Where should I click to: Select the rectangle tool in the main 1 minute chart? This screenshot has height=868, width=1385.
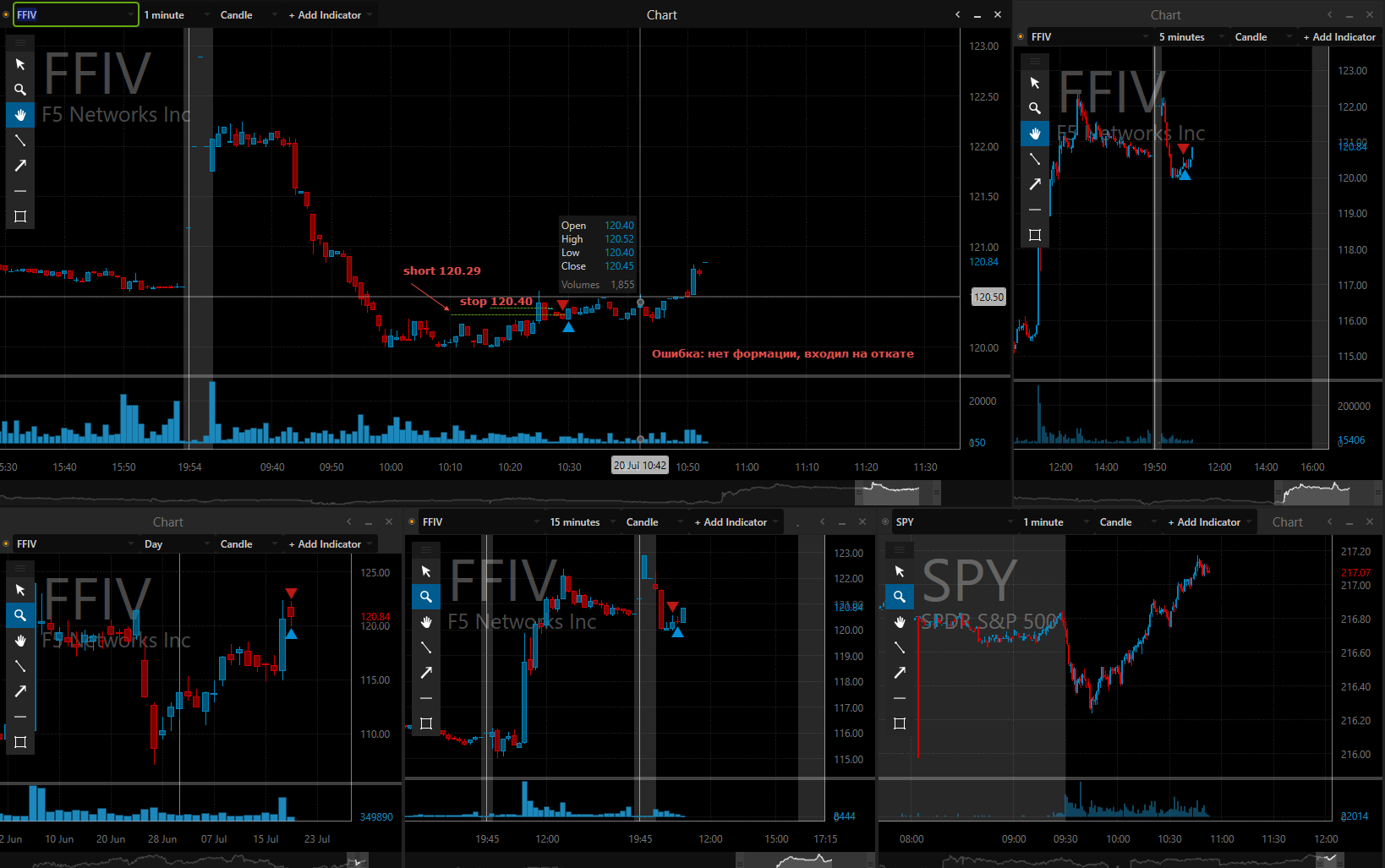(x=20, y=216)
